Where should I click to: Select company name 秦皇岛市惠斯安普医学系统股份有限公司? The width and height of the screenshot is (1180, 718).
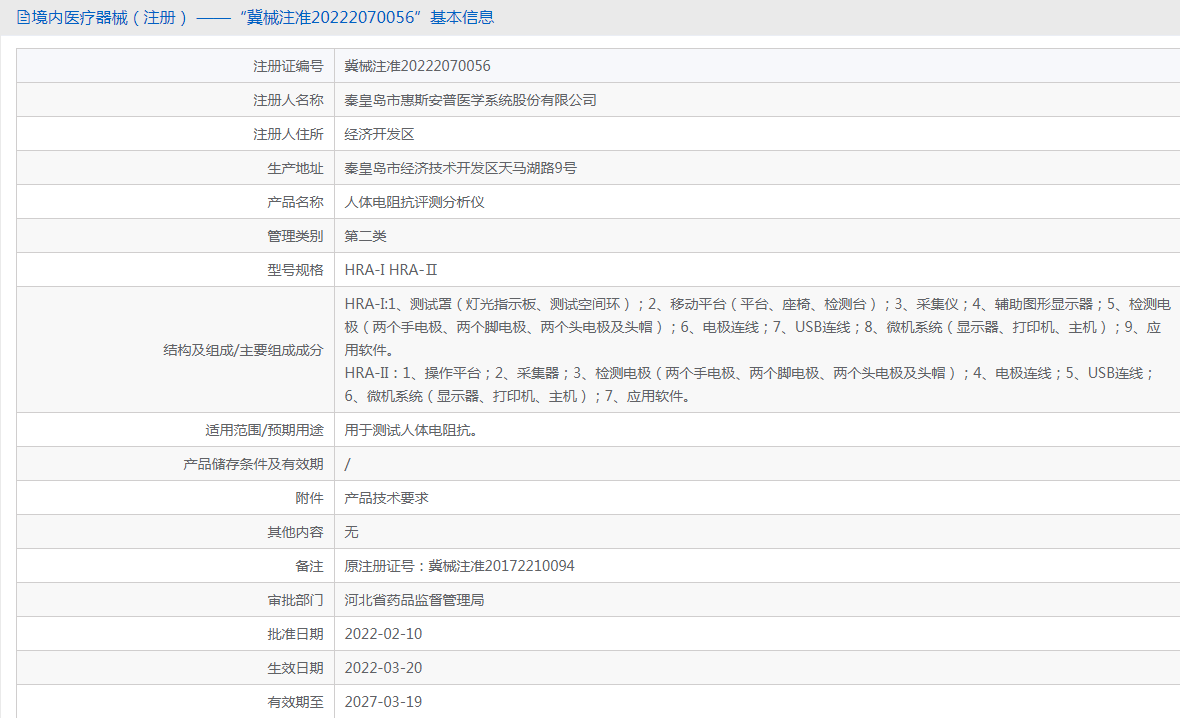tap(470, 100)
